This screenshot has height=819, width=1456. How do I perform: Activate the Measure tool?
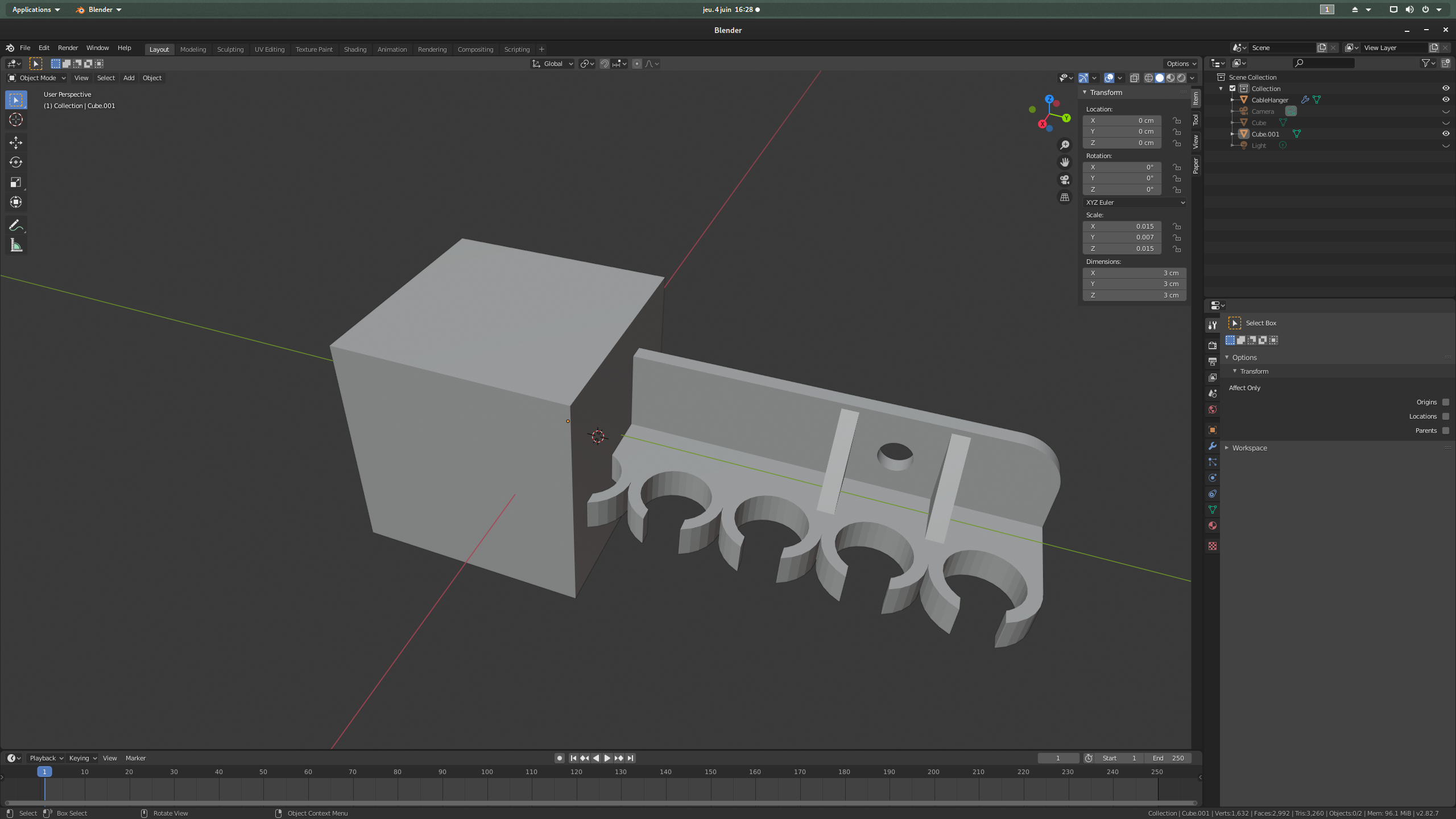coord(16,246)
